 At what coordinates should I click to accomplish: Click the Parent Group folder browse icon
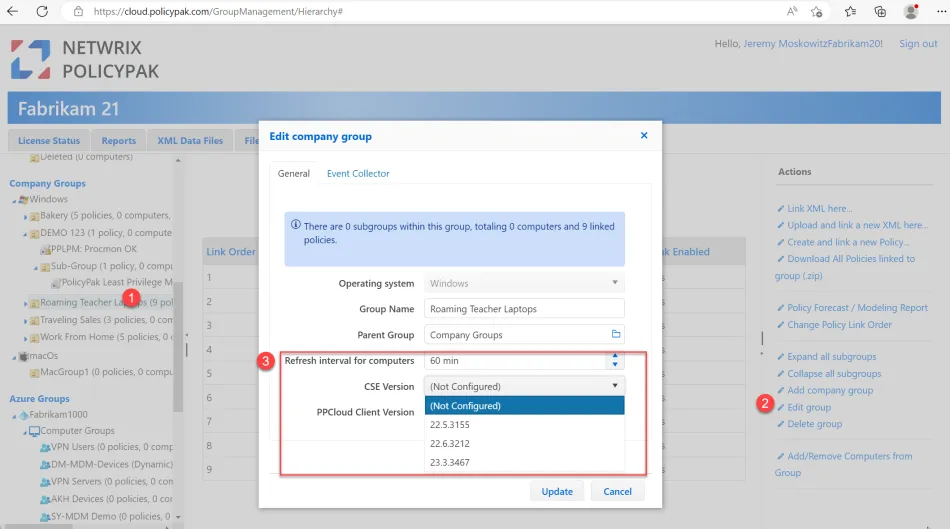pyautogui.click(x=616, y=335)
